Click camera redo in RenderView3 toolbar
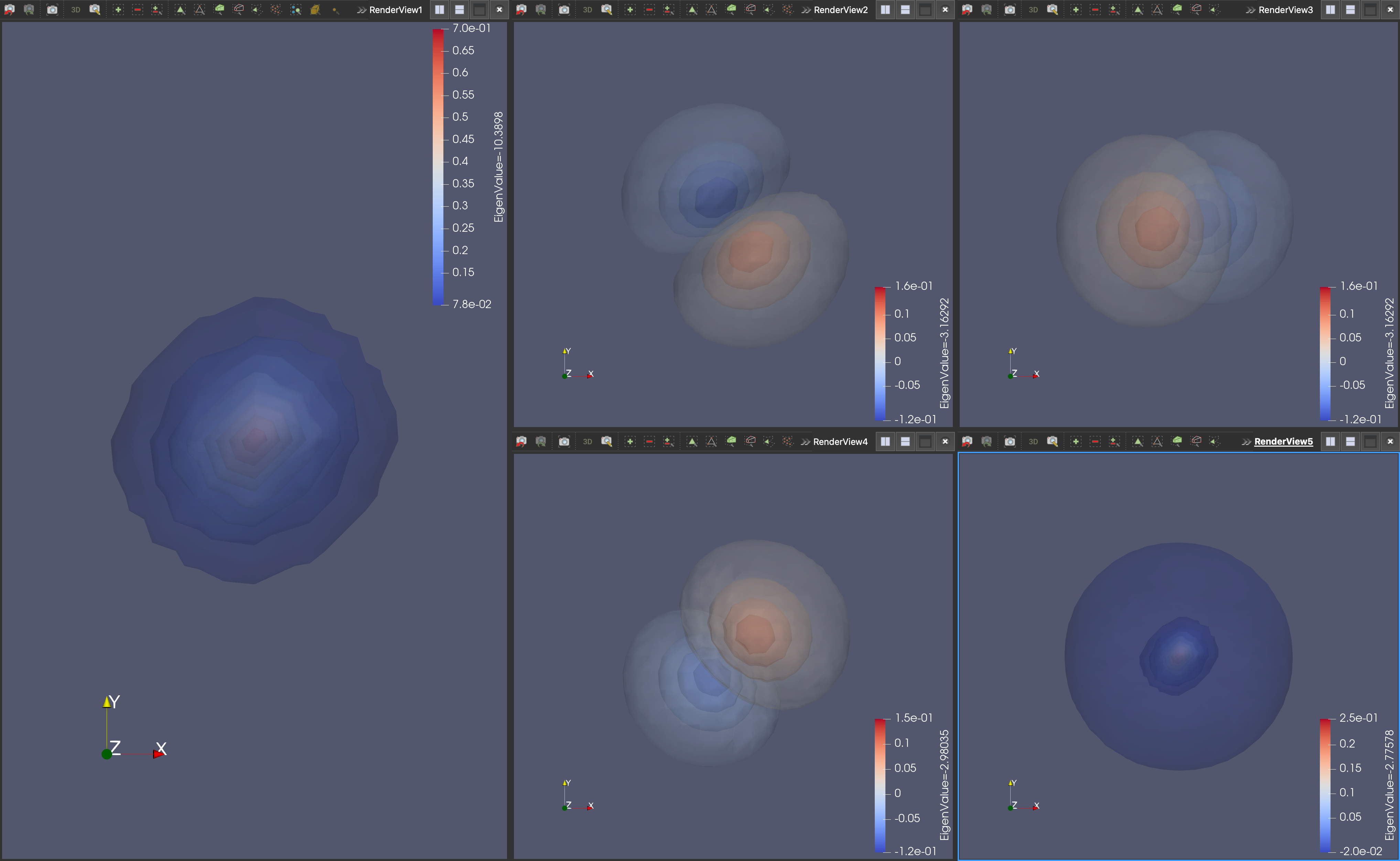1400x861 pixels. tap(987, 10)
